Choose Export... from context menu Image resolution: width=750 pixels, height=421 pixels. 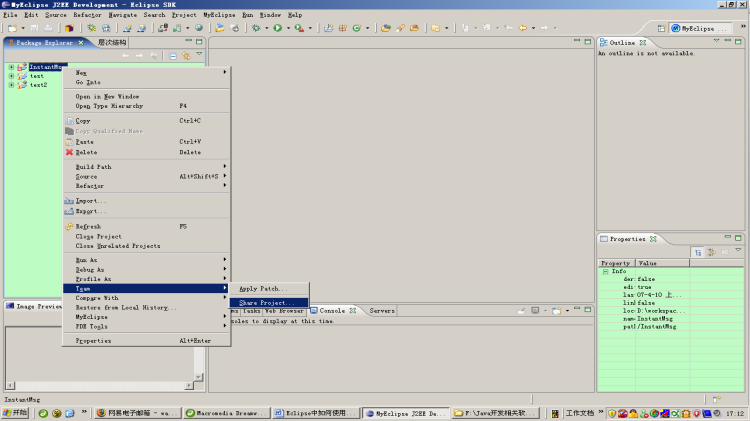pos(146,211)
